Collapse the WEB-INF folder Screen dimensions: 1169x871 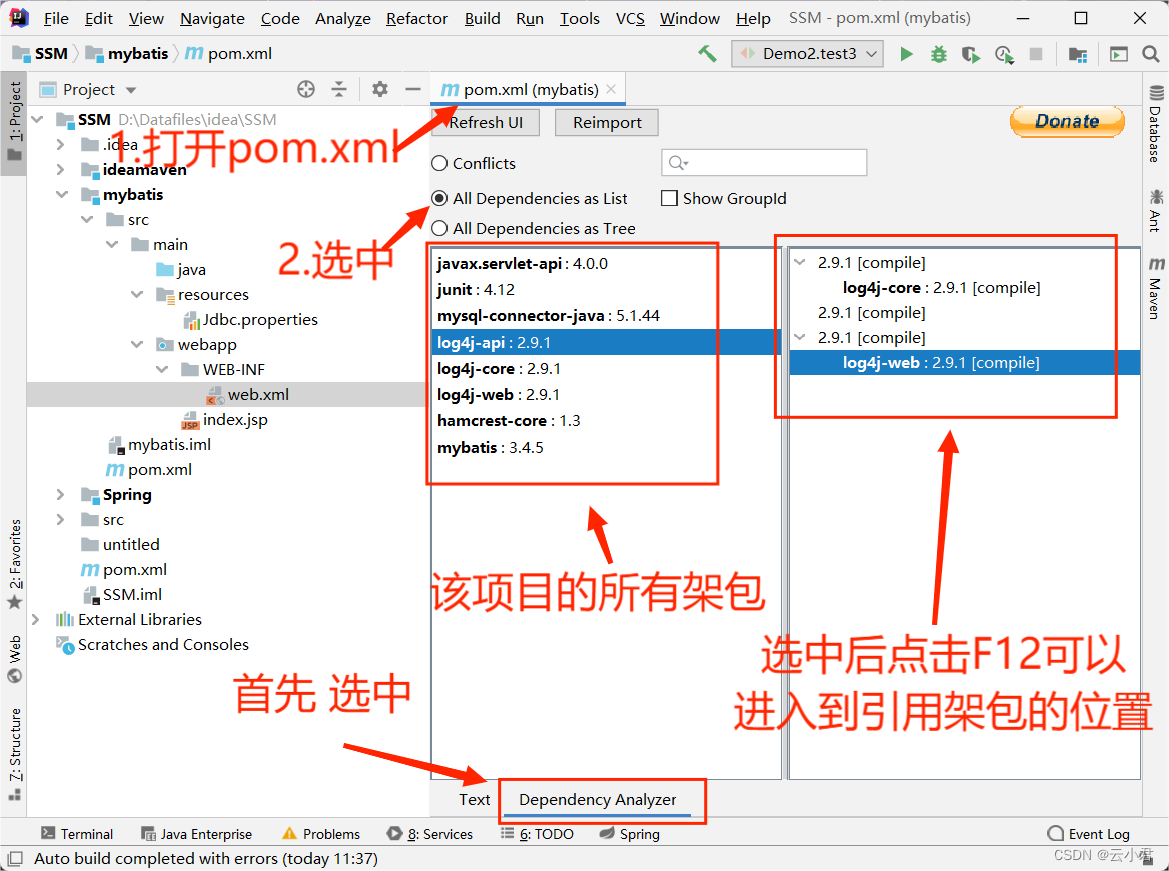(162, 369)
